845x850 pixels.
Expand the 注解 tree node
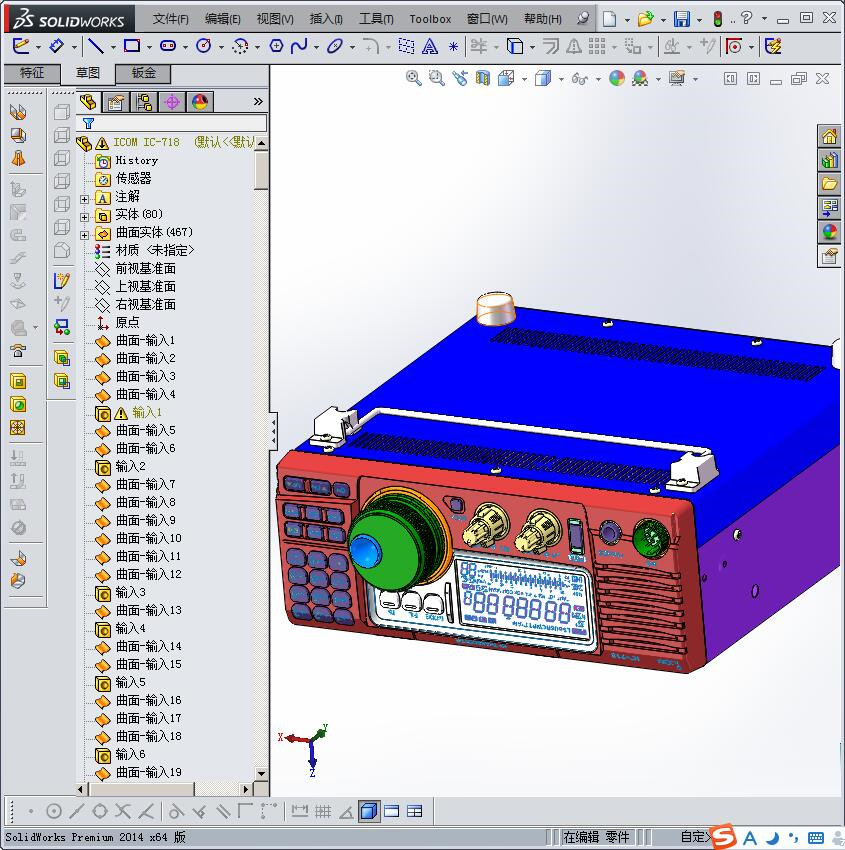point(84,199)
